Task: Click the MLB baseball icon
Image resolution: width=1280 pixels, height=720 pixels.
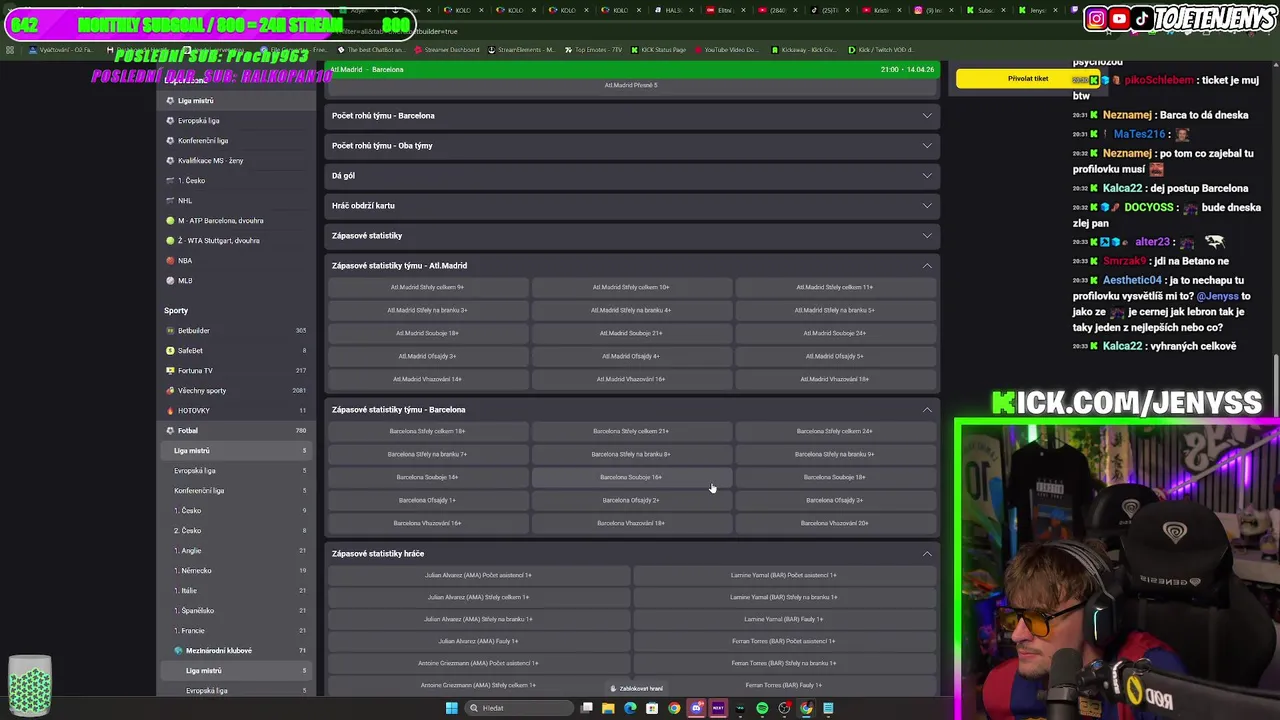Action: 170,281
